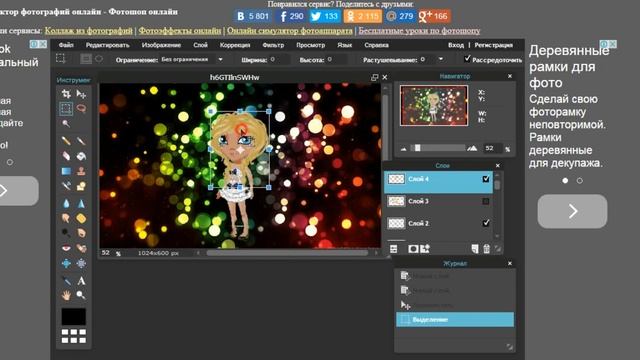640x360 pixels.
Task: Select the Sponge tool
Action: pos(81,218)
